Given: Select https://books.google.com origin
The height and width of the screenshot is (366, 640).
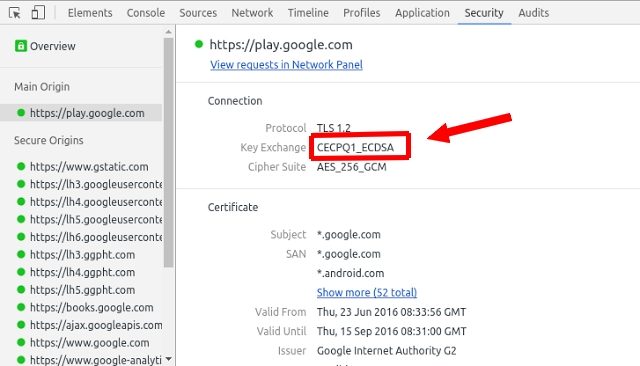Looking at the screenshot, I should [x=92, y=307].
